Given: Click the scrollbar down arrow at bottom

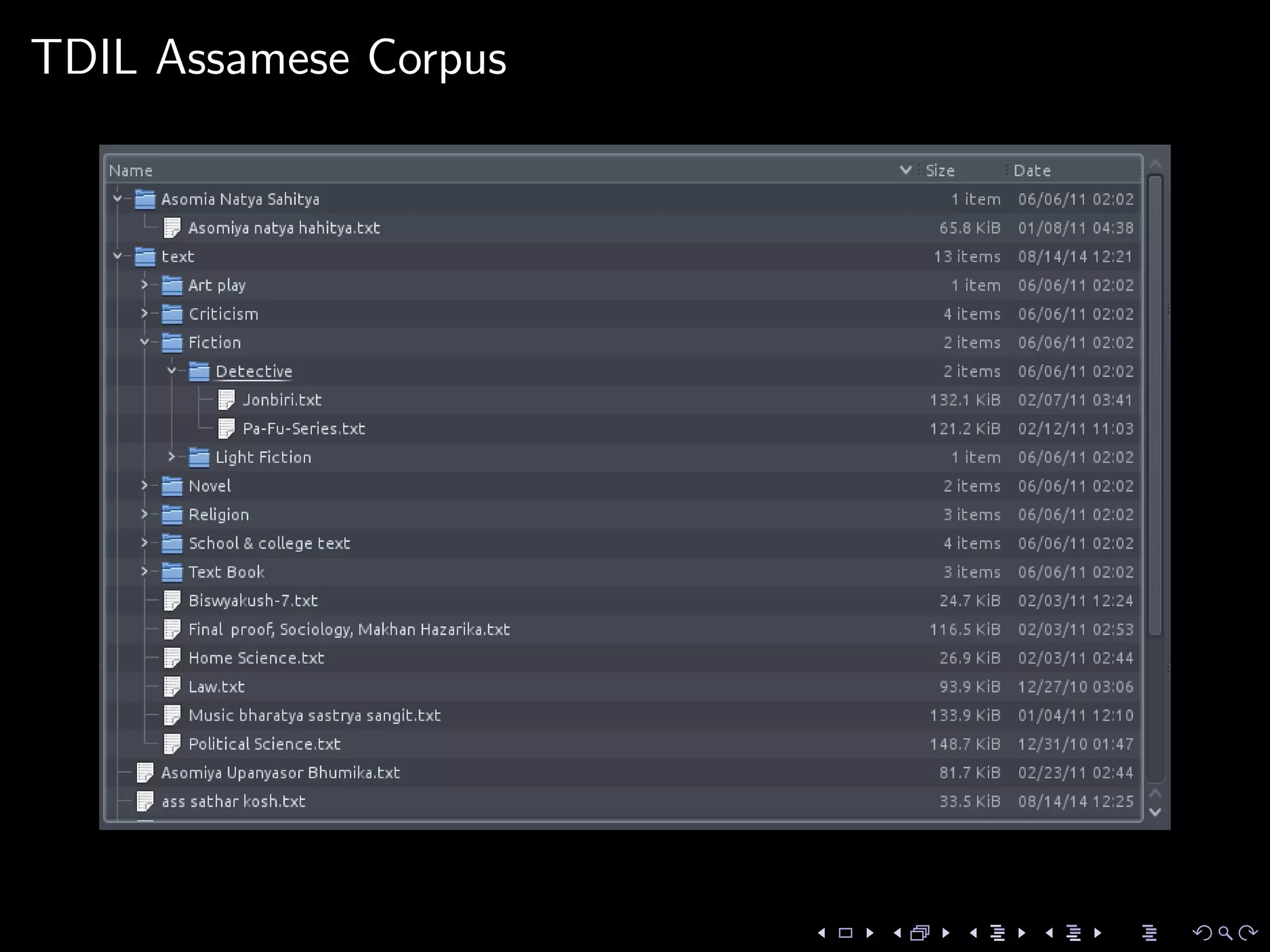Looking at the screenshot, I should pyautogui.click(x=1155, y=812).
